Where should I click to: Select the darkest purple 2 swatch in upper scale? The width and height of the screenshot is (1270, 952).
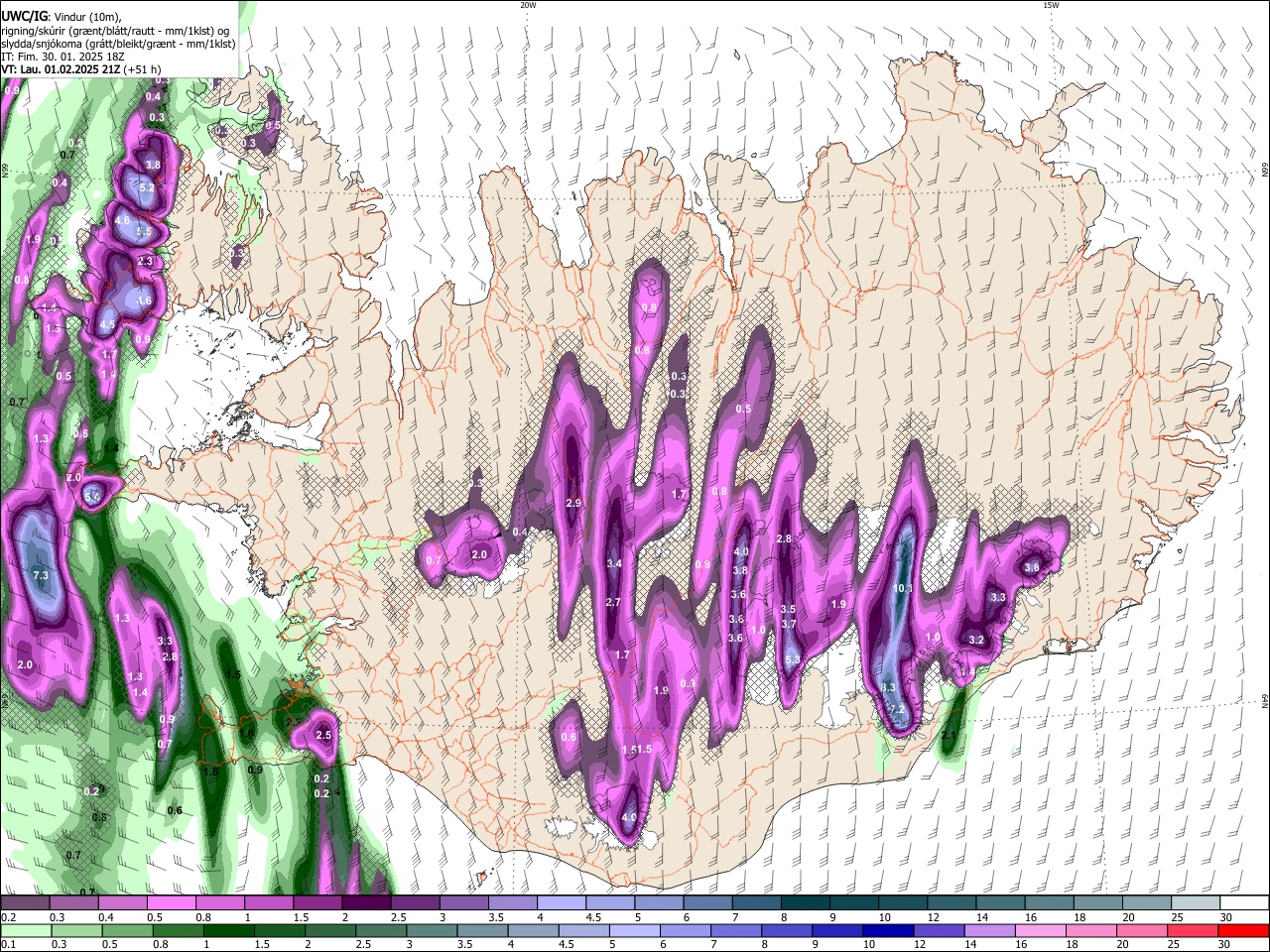[x=365, y=902]
